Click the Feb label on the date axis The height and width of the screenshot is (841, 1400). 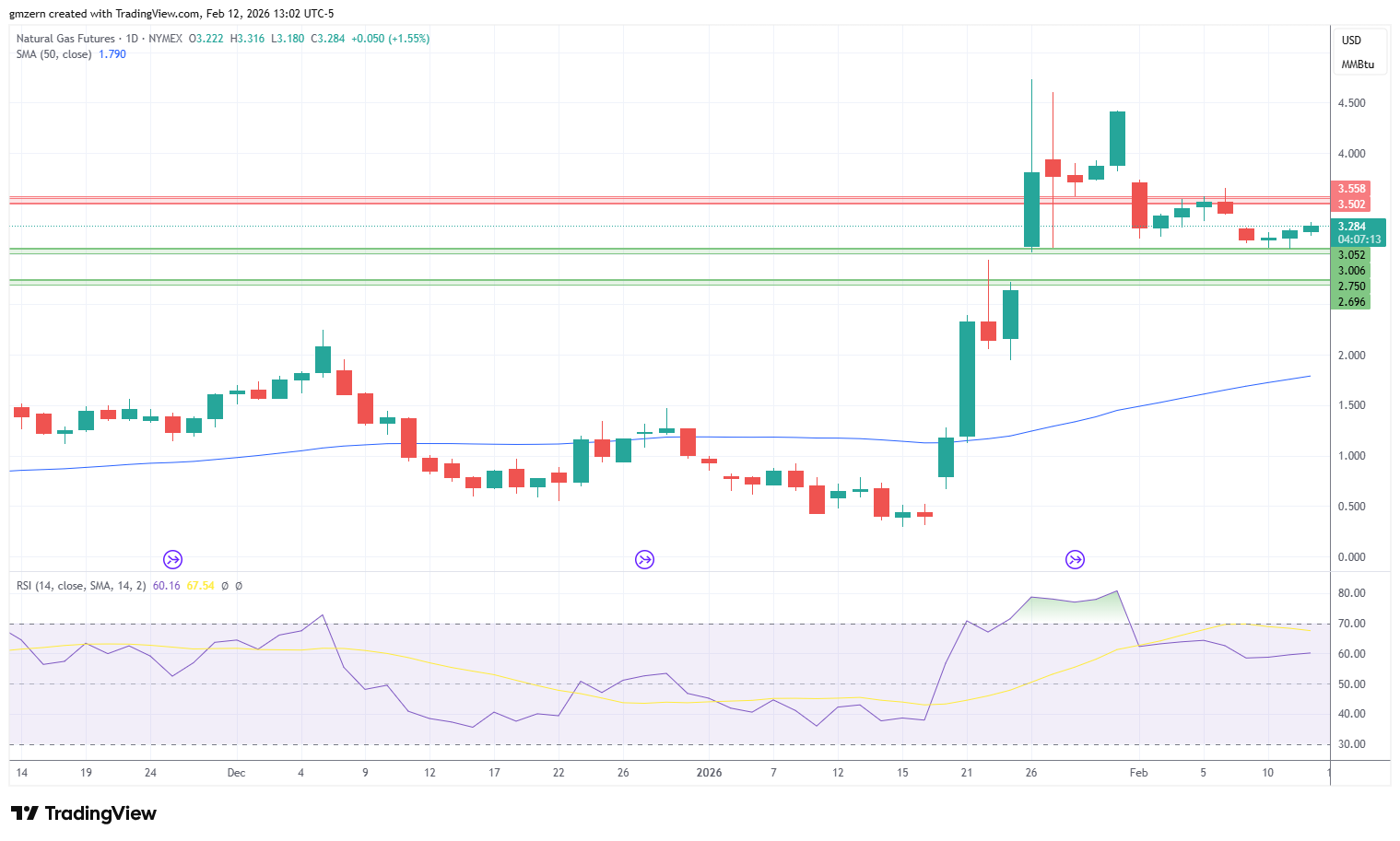point(1139,773)
